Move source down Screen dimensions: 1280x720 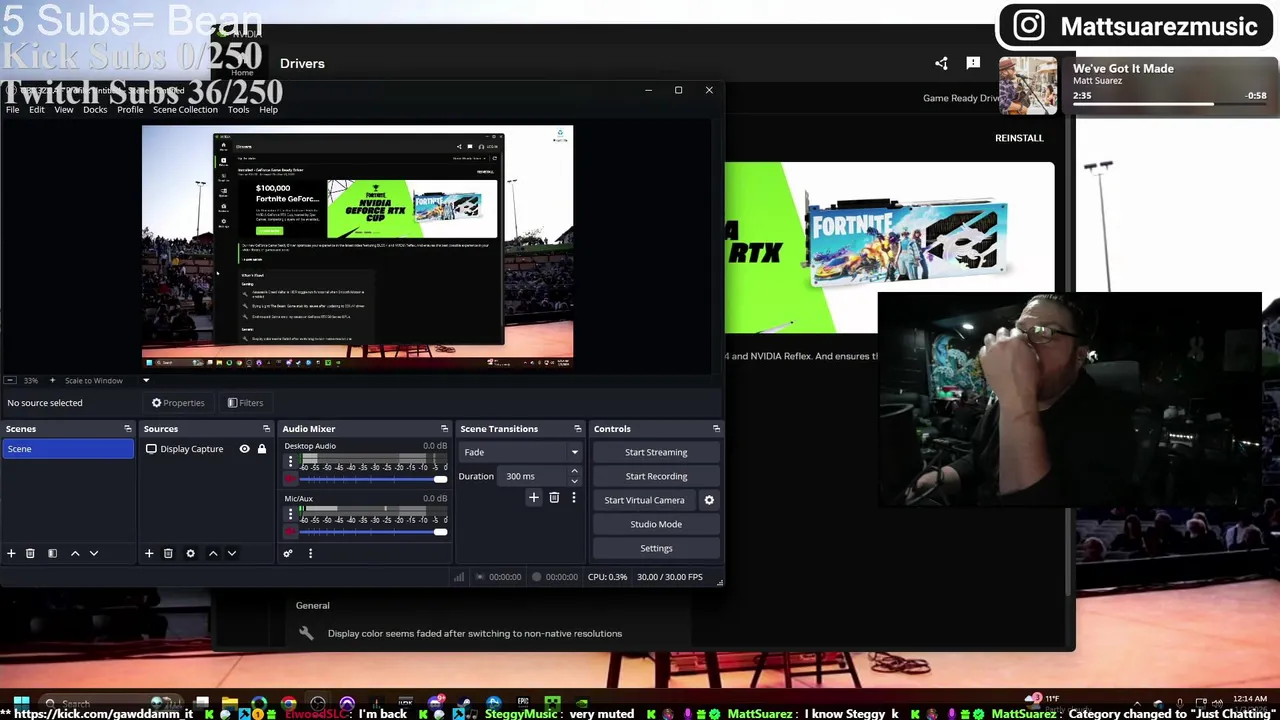[232, 553]
